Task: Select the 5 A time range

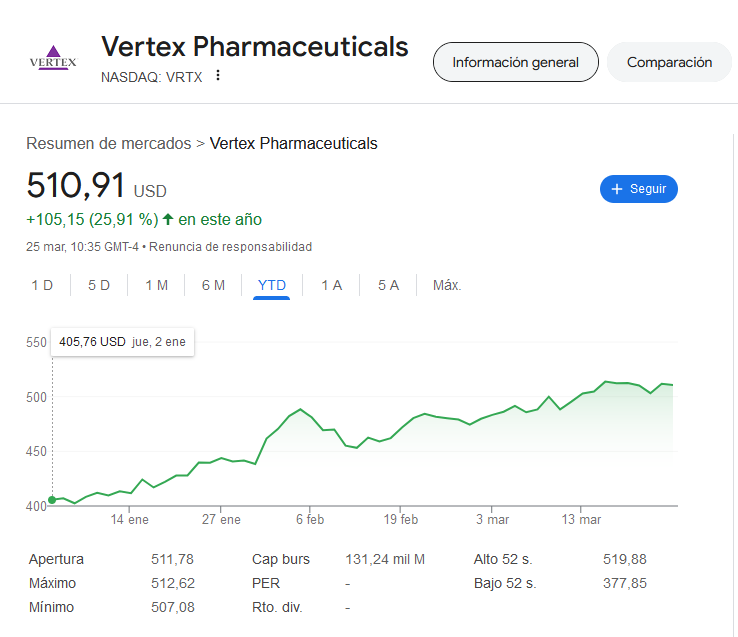Action: click(388, 285)
